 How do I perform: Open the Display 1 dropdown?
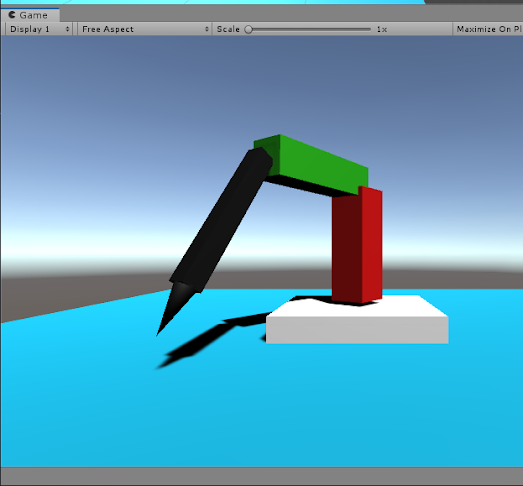coord(39,29)
